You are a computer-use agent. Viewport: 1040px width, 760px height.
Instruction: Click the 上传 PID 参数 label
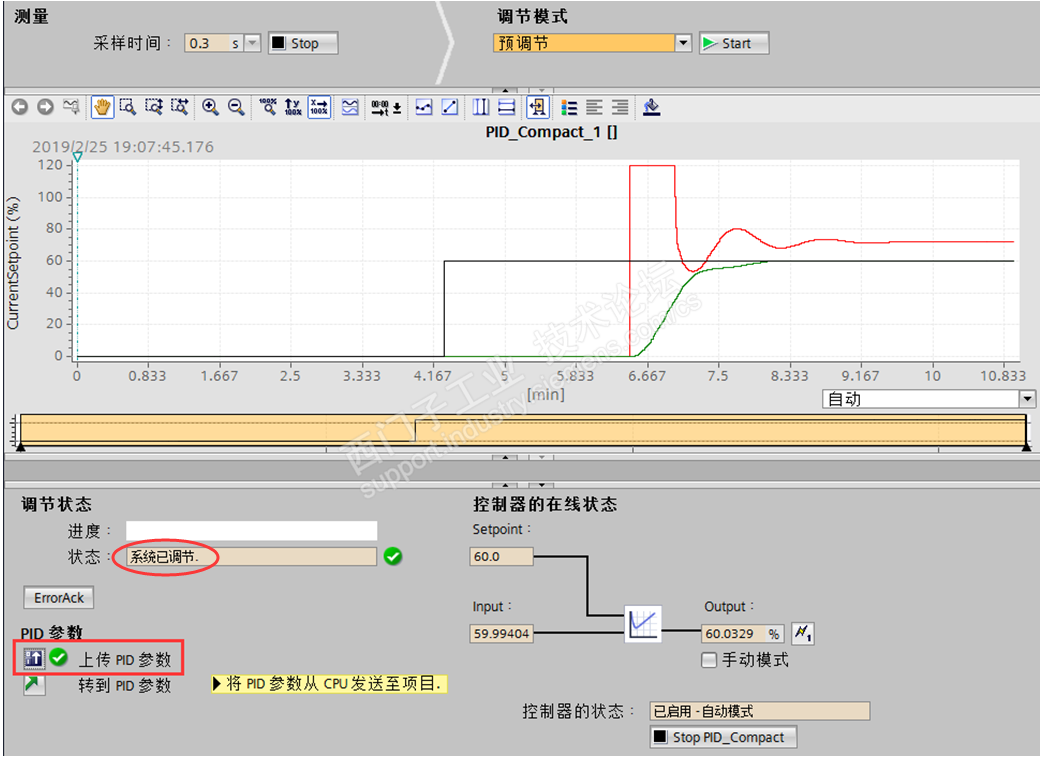(125, 659)
